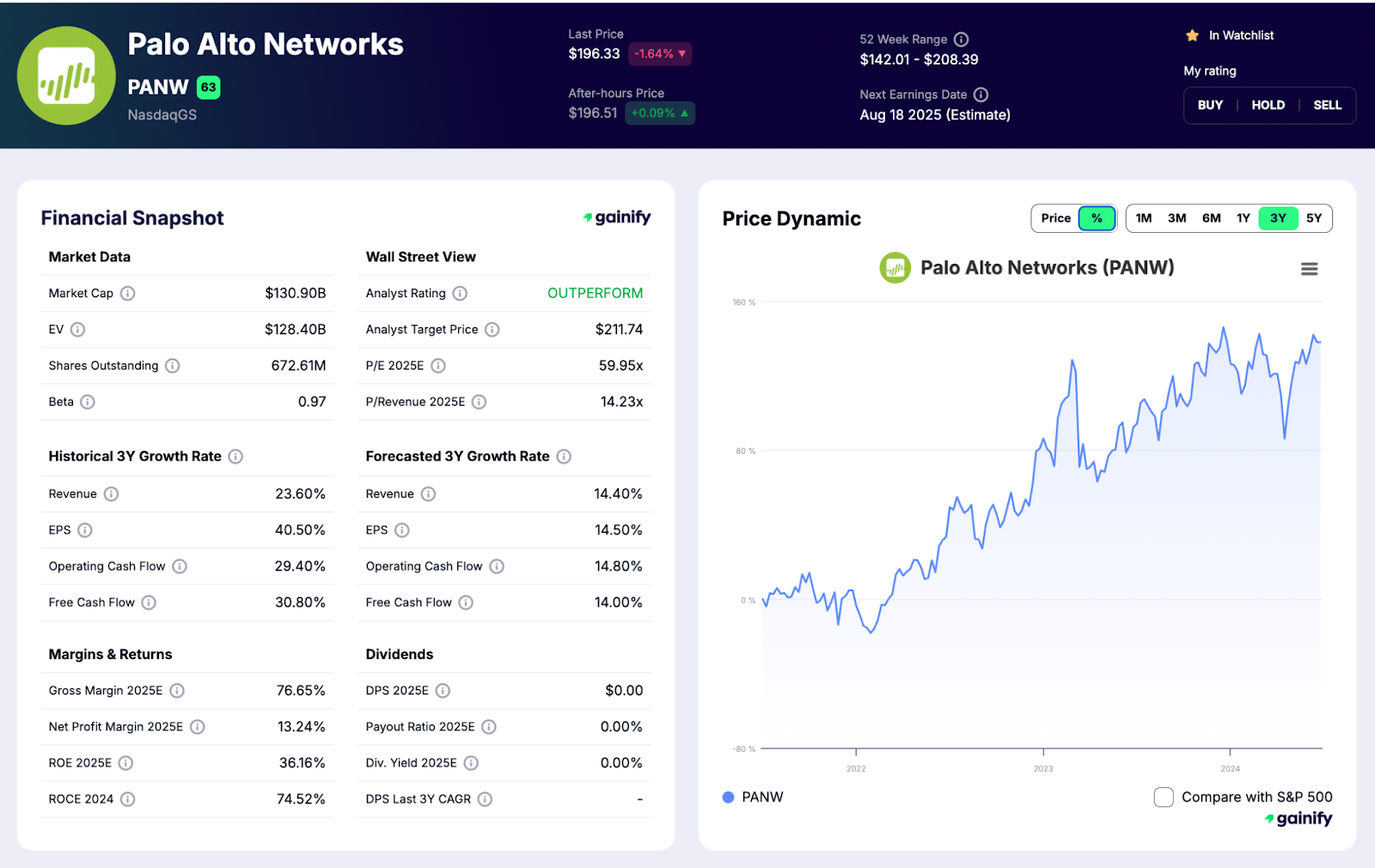The image size is (1375, 868).
Task: Switch chart to percent mode
Action: point(1097,218)
